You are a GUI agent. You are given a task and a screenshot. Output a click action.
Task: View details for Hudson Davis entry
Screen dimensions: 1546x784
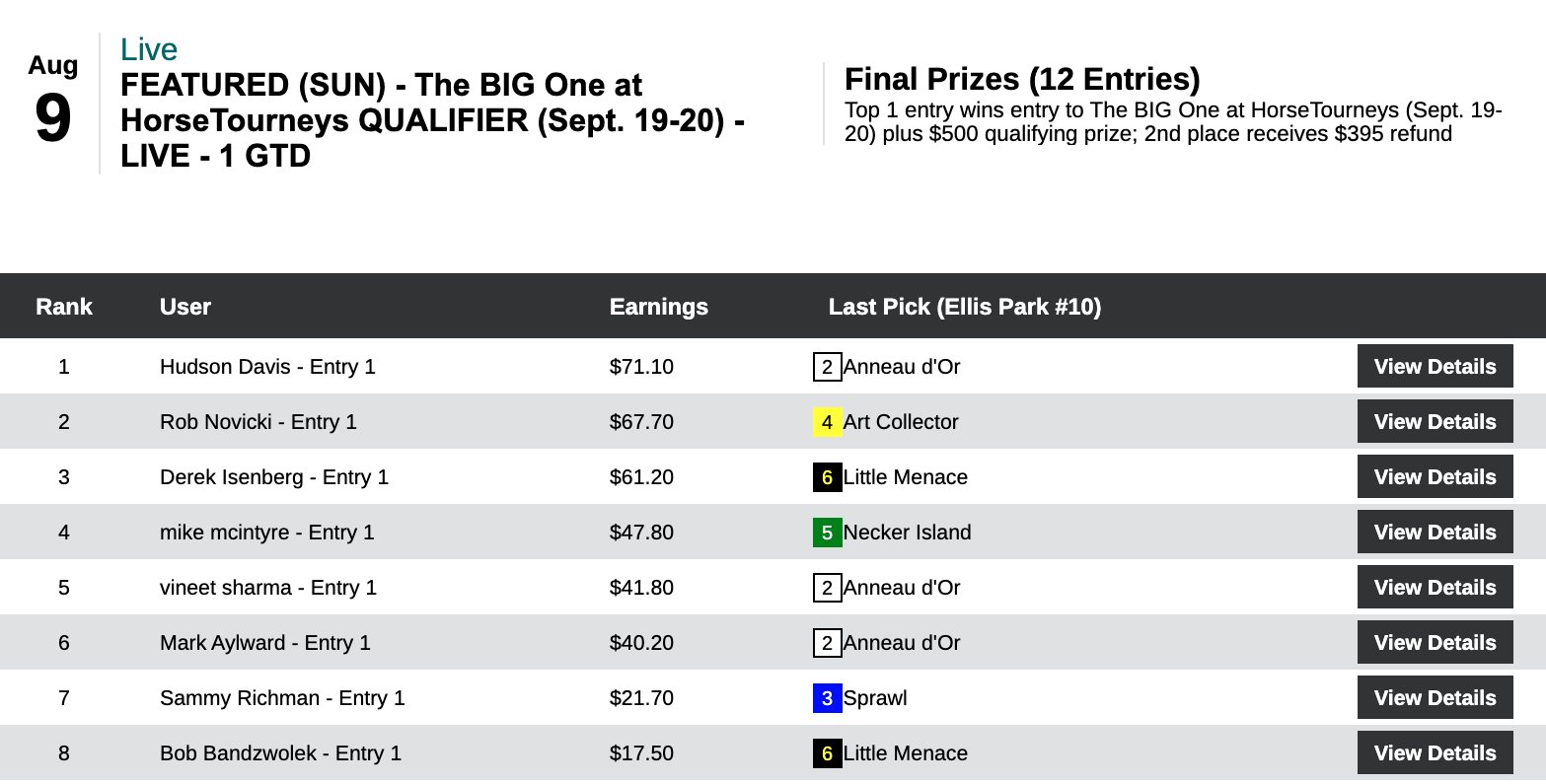1435,367
